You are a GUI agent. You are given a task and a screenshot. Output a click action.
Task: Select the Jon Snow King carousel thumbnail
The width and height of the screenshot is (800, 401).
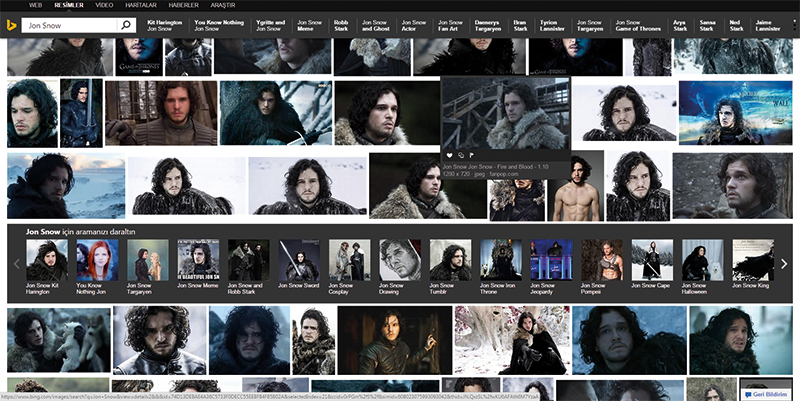coord(753,260)
